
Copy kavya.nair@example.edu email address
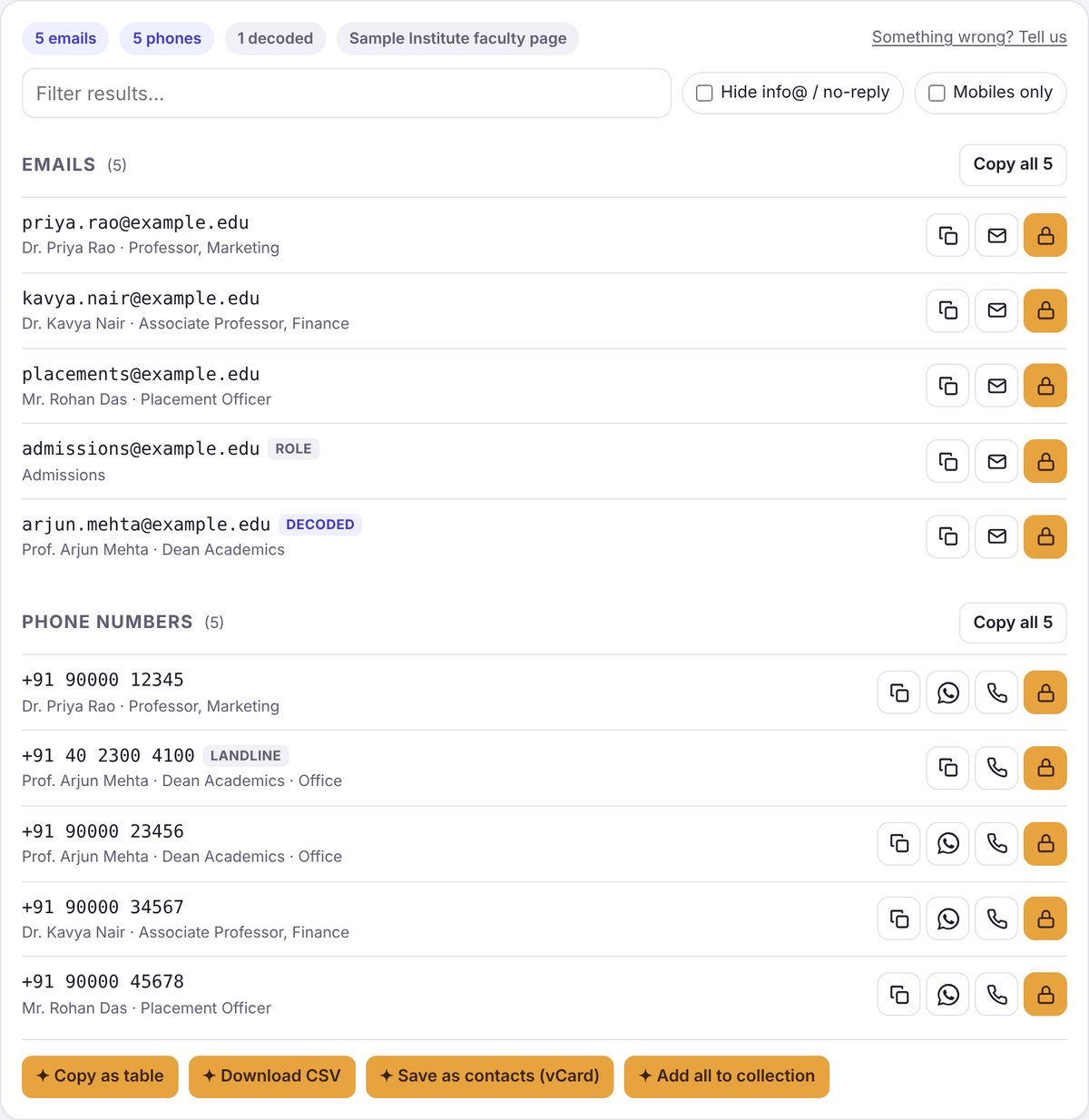point(948,310)
